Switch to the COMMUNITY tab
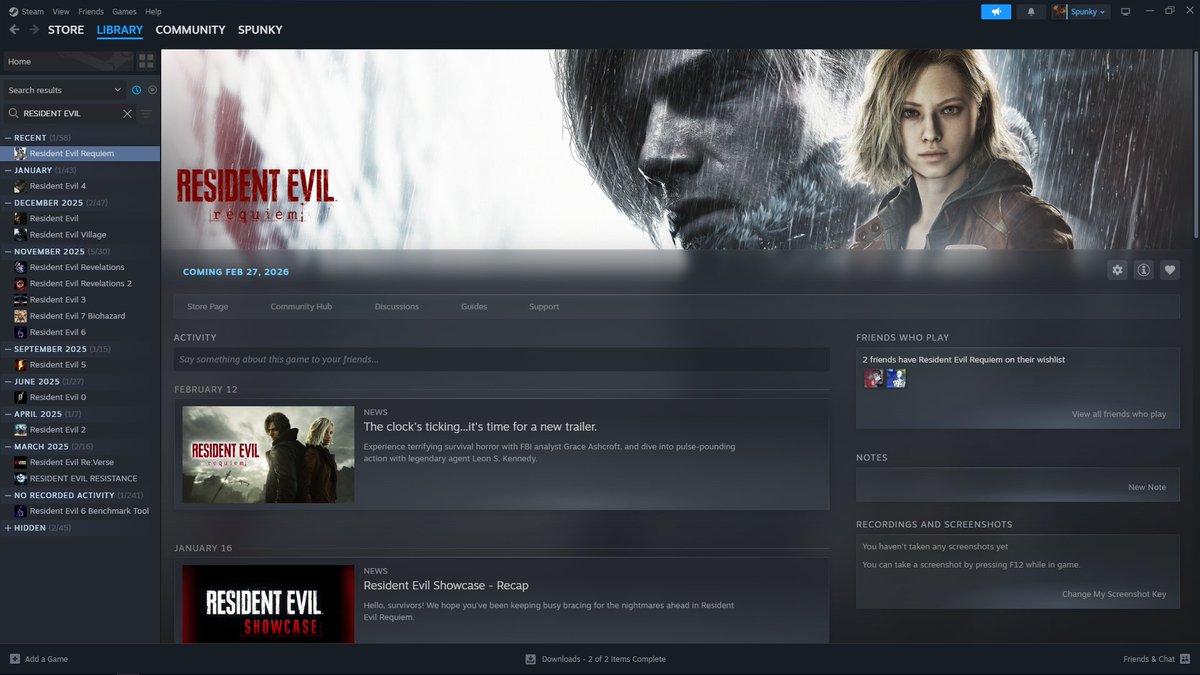The image size is (1200, 675). 190,30
